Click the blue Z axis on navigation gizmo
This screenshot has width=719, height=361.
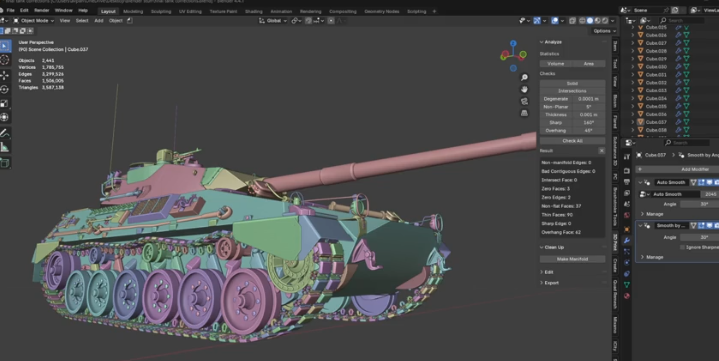tap(513, 44)
